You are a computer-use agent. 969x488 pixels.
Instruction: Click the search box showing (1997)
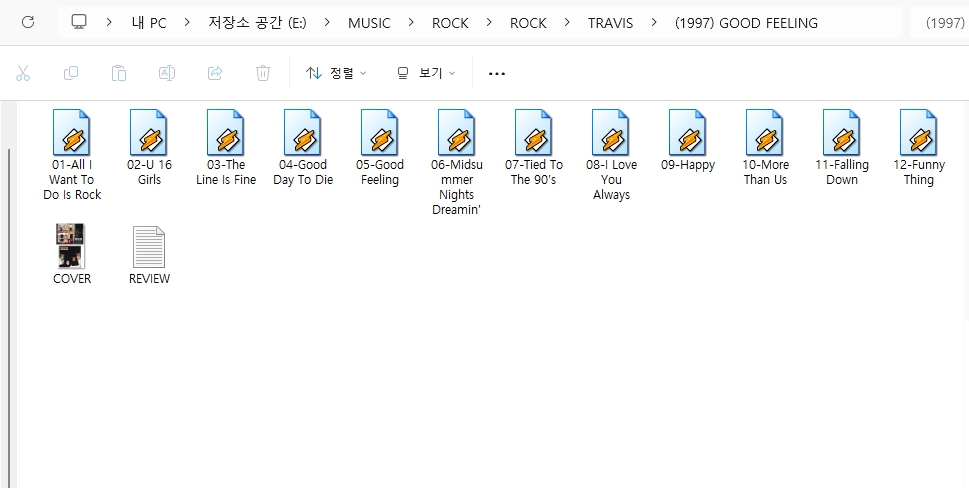click(938, 22)
